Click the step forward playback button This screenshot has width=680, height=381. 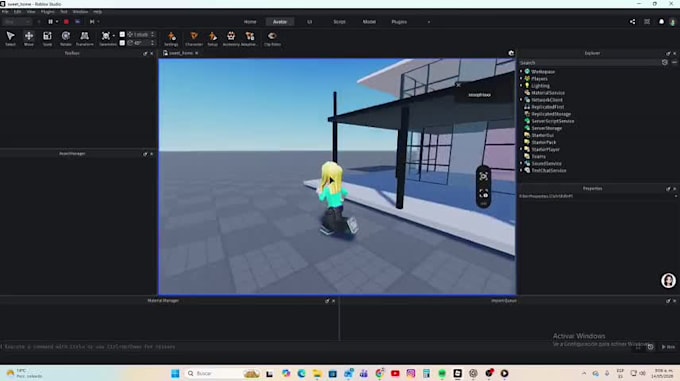[x=92, y=22]
